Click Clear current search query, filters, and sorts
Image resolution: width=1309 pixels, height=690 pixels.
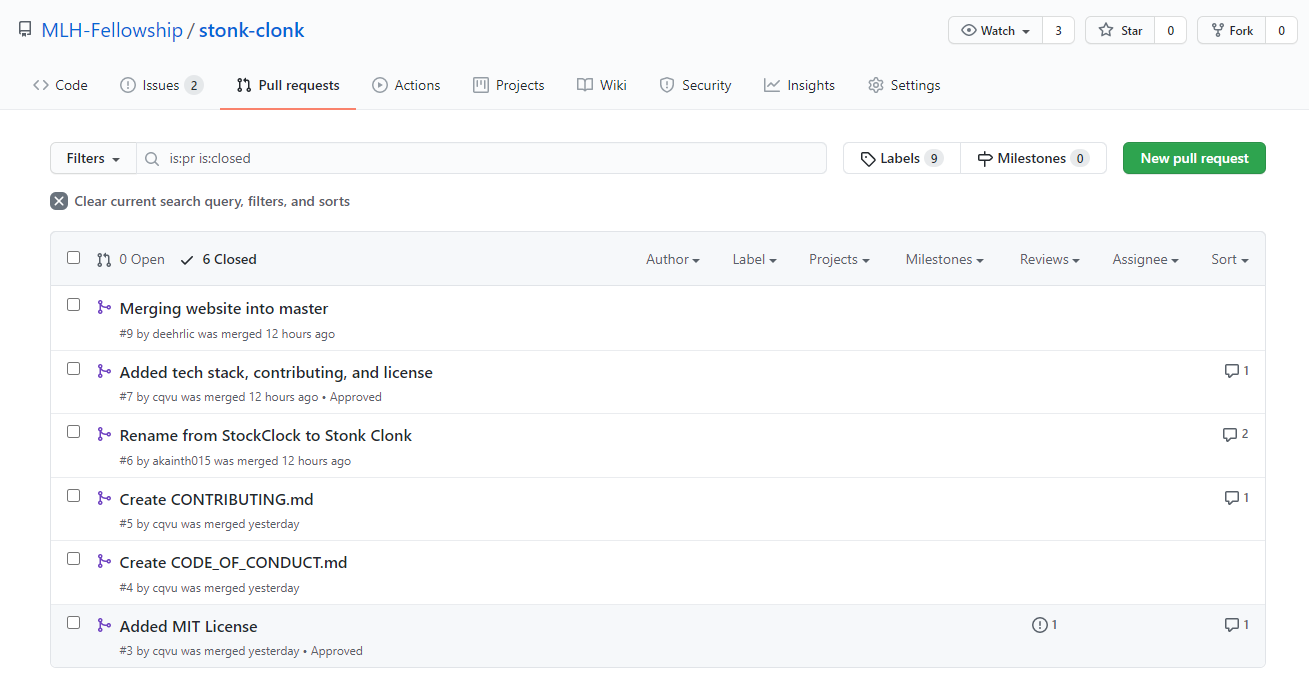(200, 201)
